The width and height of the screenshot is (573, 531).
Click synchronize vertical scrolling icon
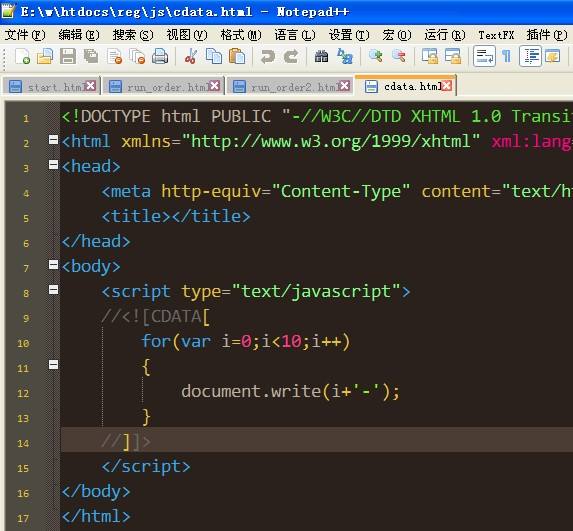pyautogui.click(x=430, y=56)
